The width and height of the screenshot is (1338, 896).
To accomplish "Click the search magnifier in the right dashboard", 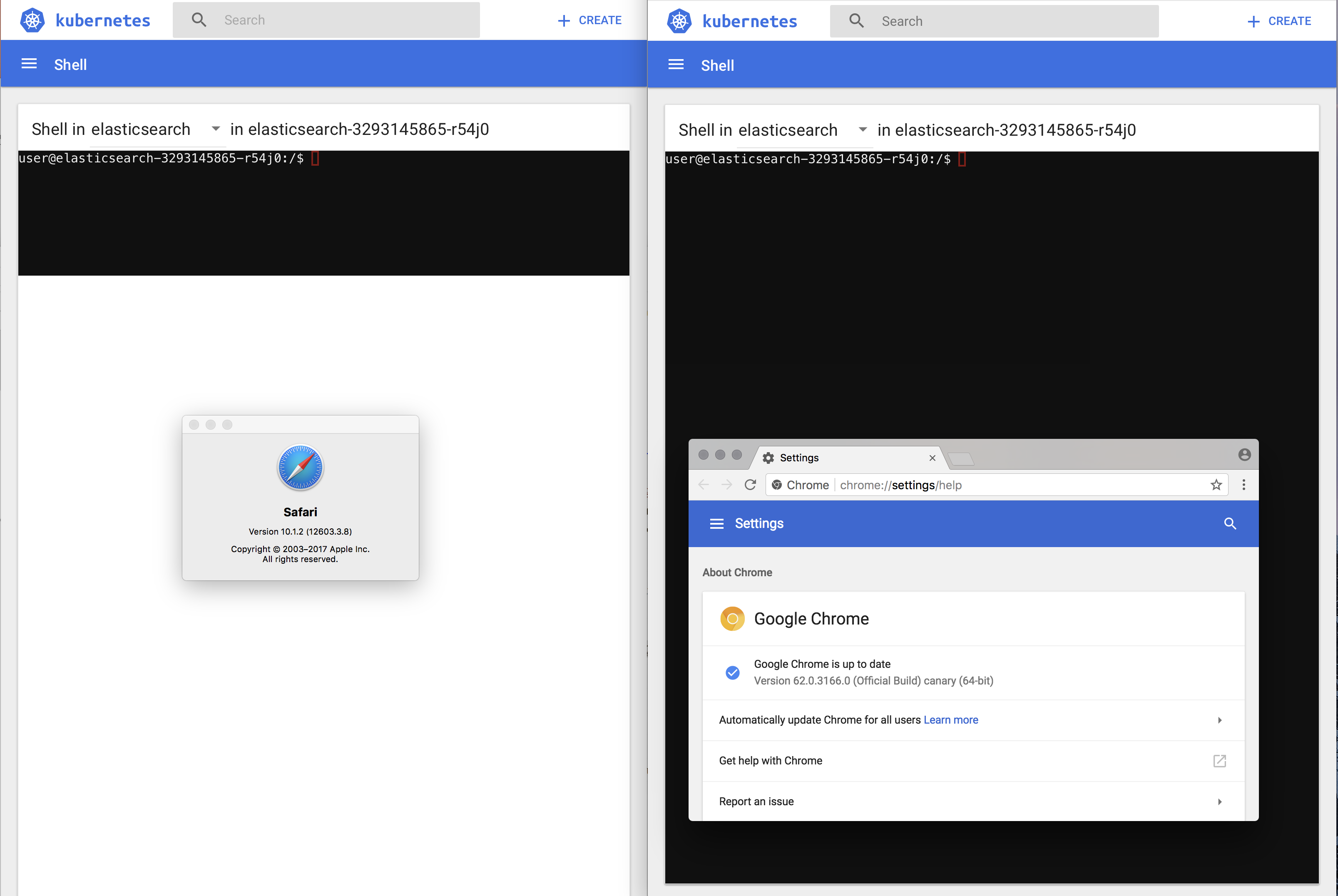I will (856, 20).
